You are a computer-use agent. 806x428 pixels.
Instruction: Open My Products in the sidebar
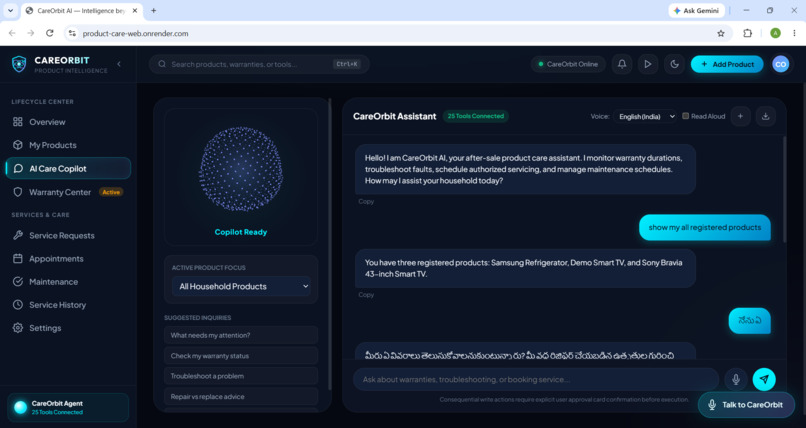[x=68, y=145]
